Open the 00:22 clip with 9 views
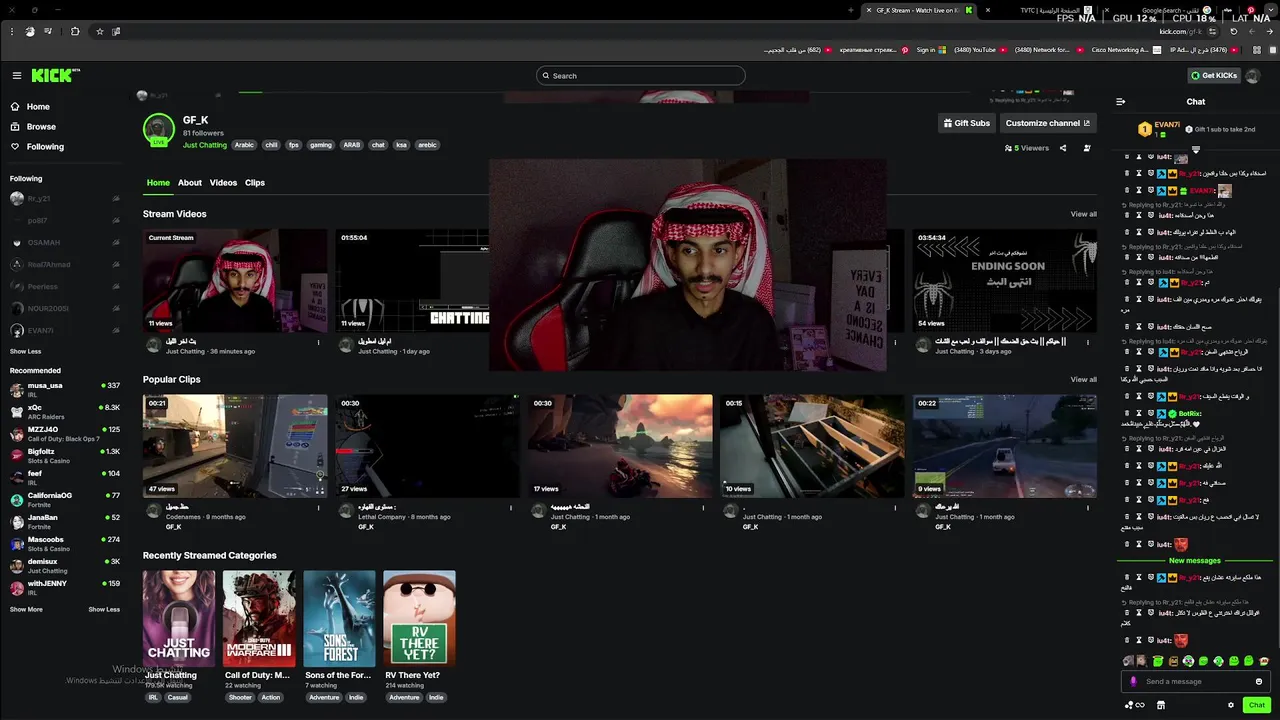Screen dimensions: 1280x720 click(x=1005, y=446)
